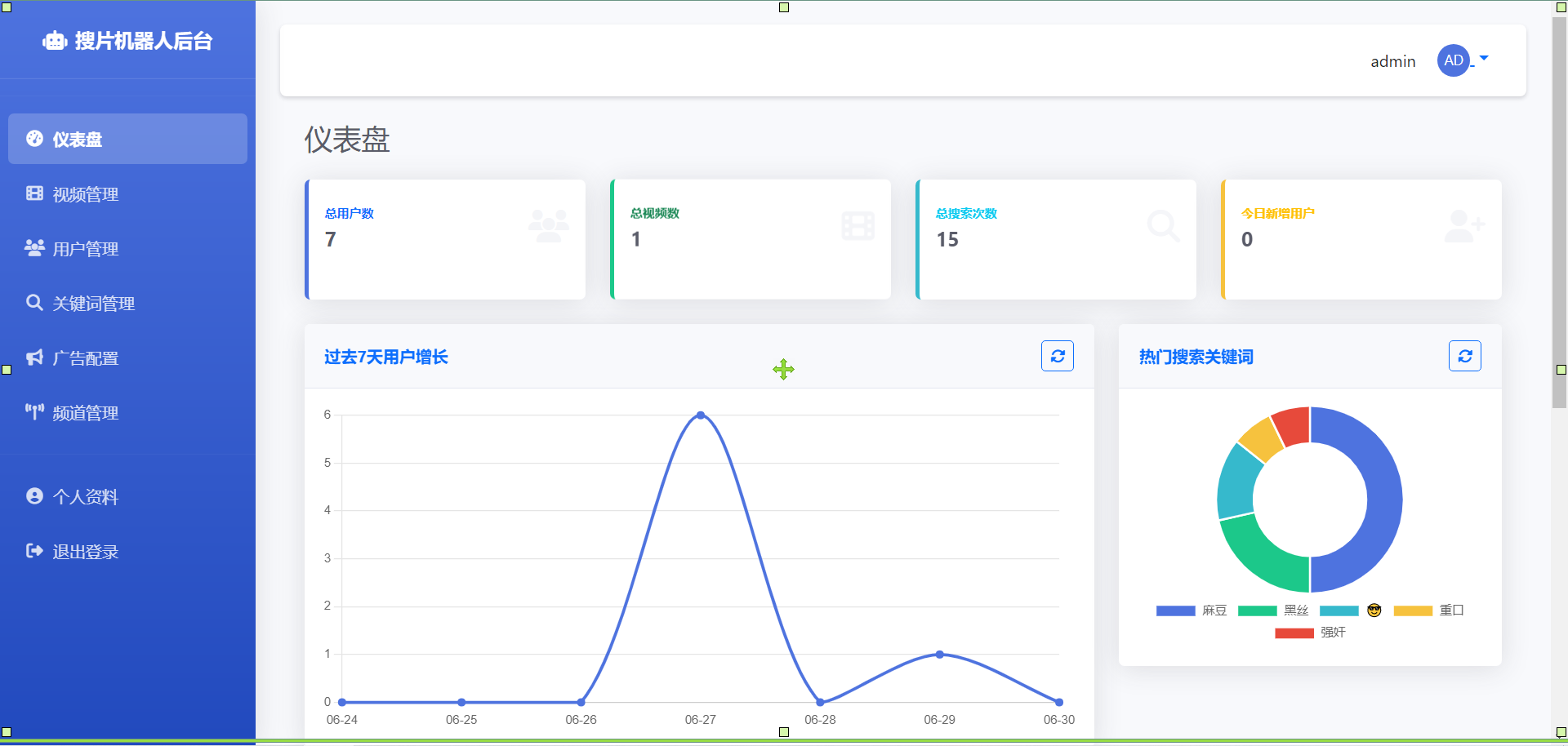
Task: Click the 今日新增用户 add-user icon
Action: click(1463, 225)
